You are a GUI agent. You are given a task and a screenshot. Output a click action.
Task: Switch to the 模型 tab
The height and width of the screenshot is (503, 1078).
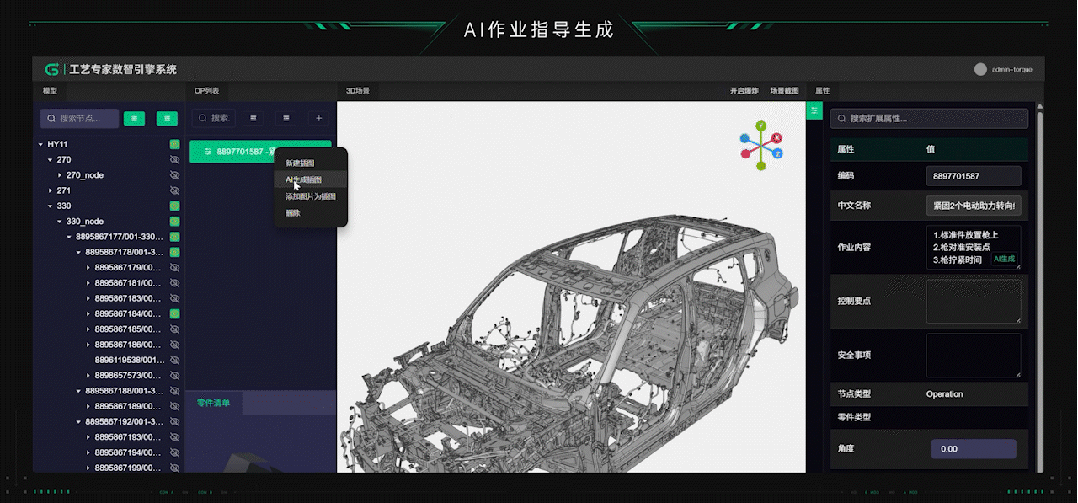point(50,91)
